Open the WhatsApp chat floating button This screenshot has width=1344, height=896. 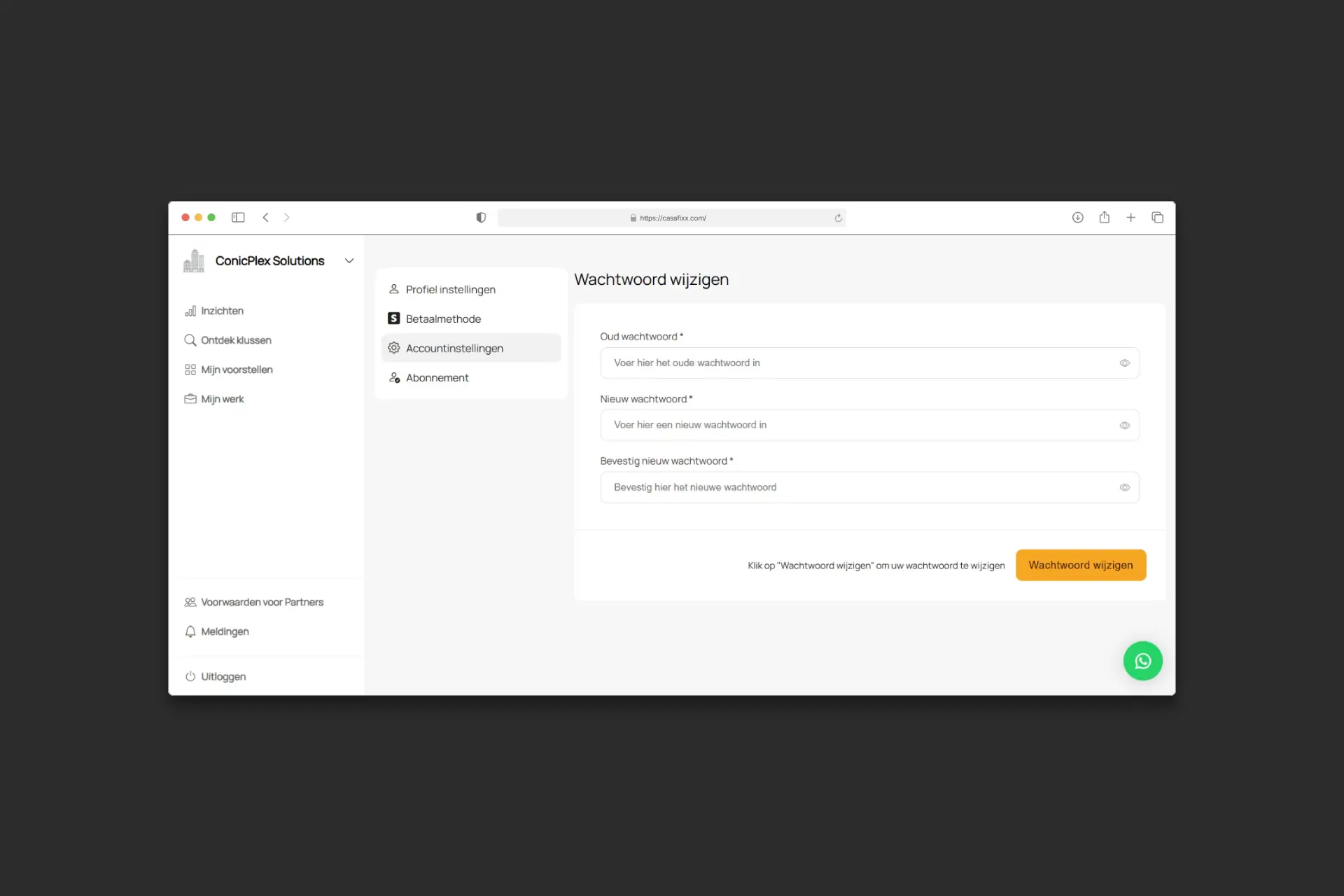coord(1142,661)
